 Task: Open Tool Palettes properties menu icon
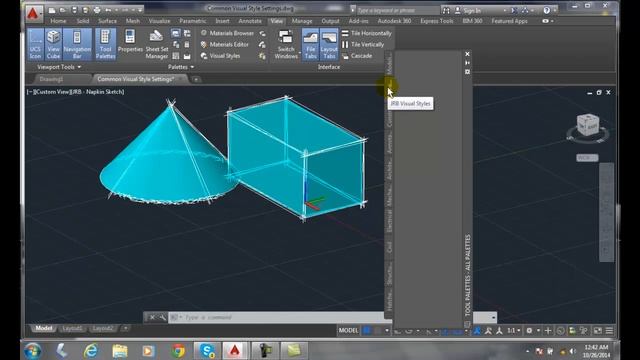tap(467, 72)
